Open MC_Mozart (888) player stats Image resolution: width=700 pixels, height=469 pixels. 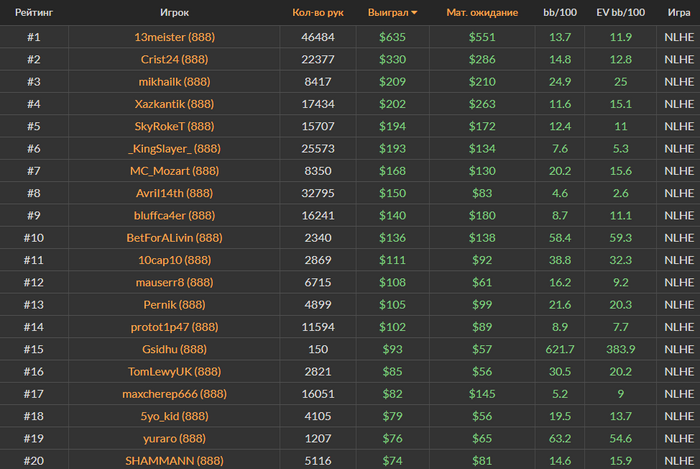point(175,171)
